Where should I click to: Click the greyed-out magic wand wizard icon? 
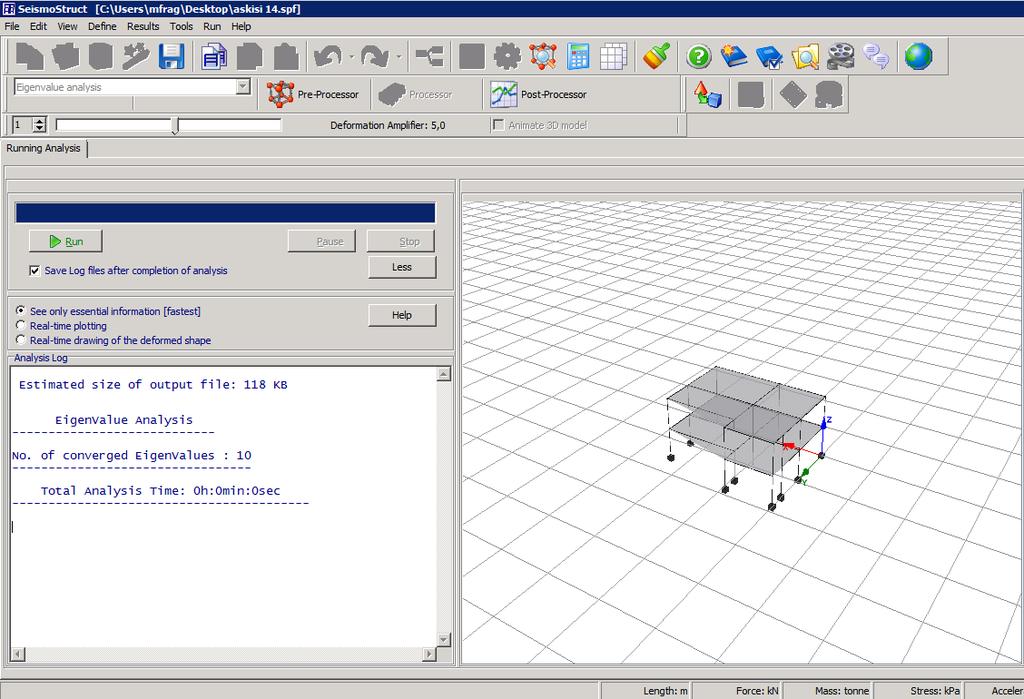pyautogui.click(x=136, y=56)
